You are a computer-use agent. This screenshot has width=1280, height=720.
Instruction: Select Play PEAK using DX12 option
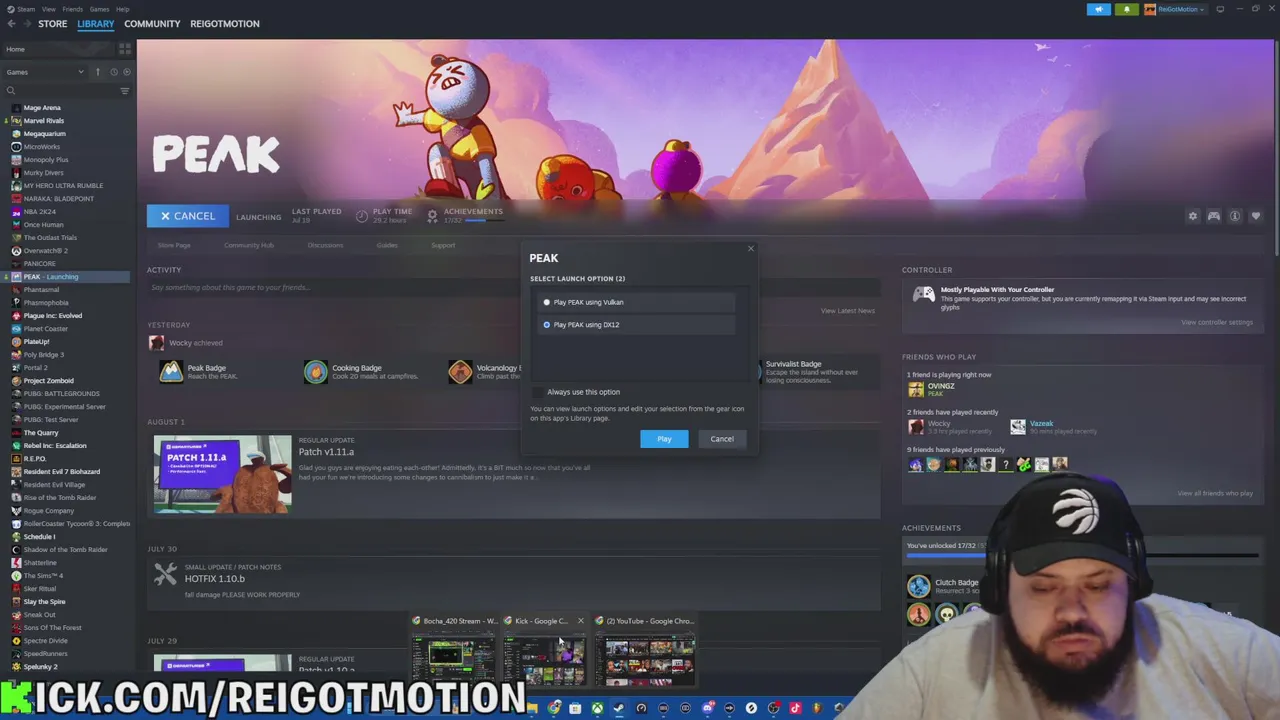(x=638, y=325)
